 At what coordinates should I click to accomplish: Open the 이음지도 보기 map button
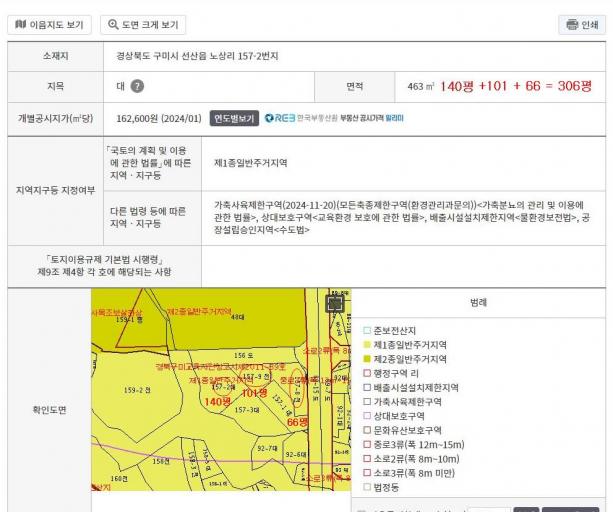[49, 25]
